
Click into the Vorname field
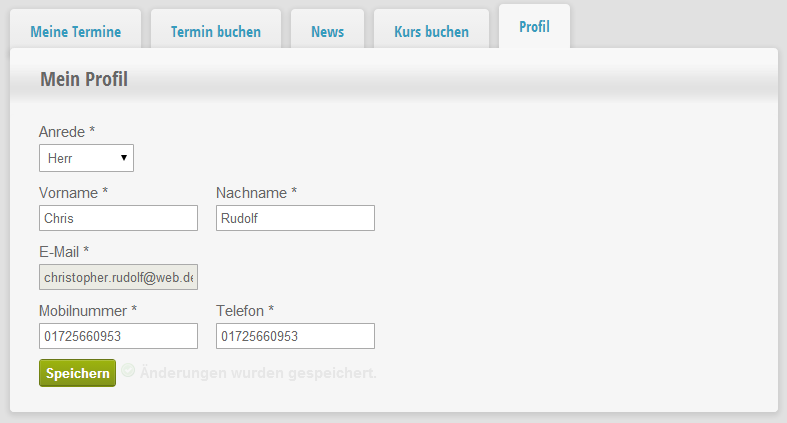click(x=118, y=218)
